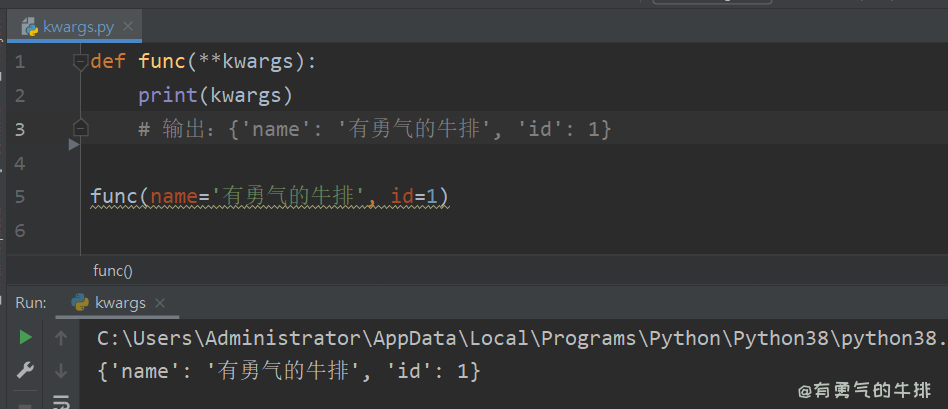Click the printed dictionary output in the console

289,371
